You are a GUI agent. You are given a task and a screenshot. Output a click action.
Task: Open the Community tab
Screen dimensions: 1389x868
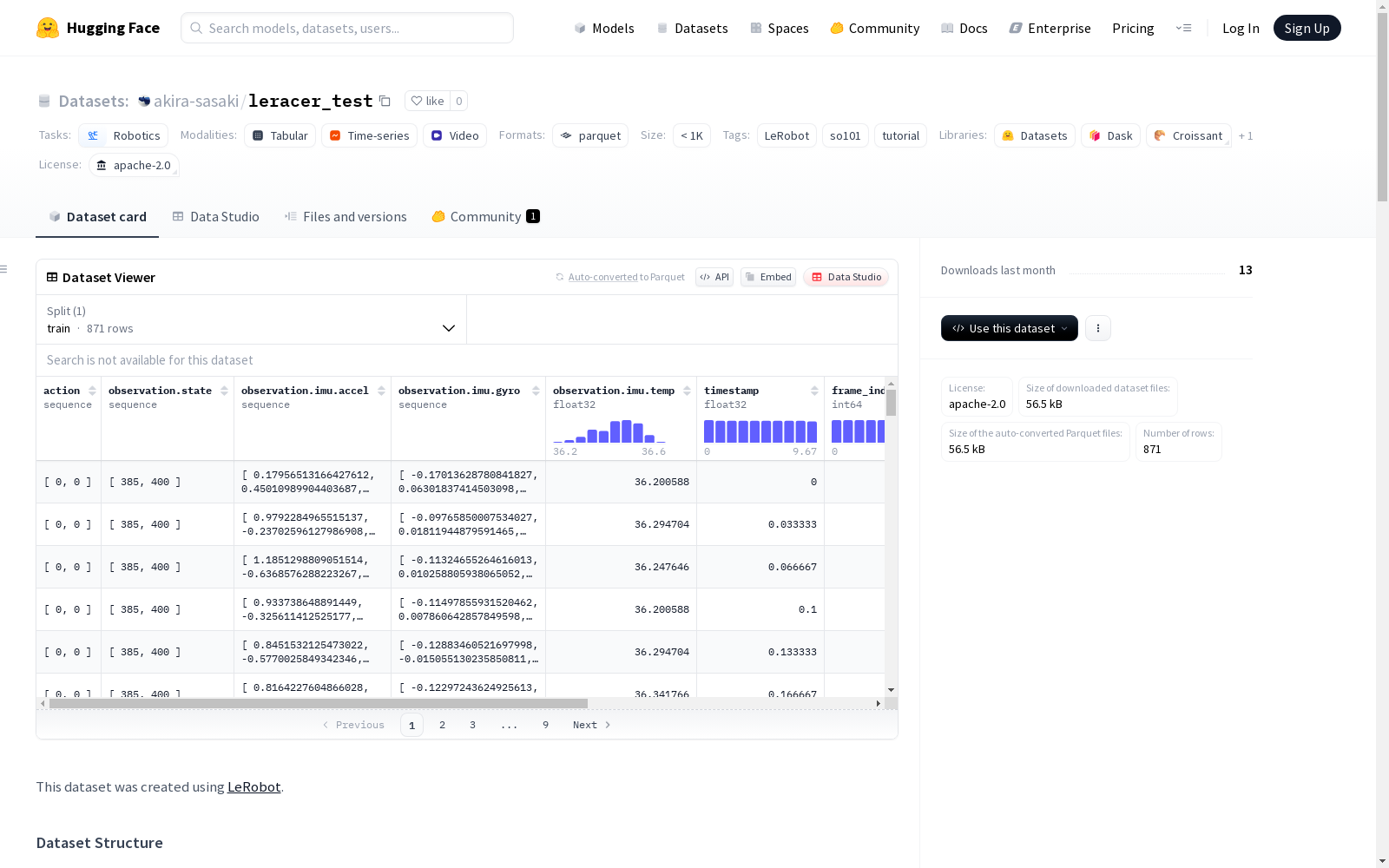tap(486, 217)
